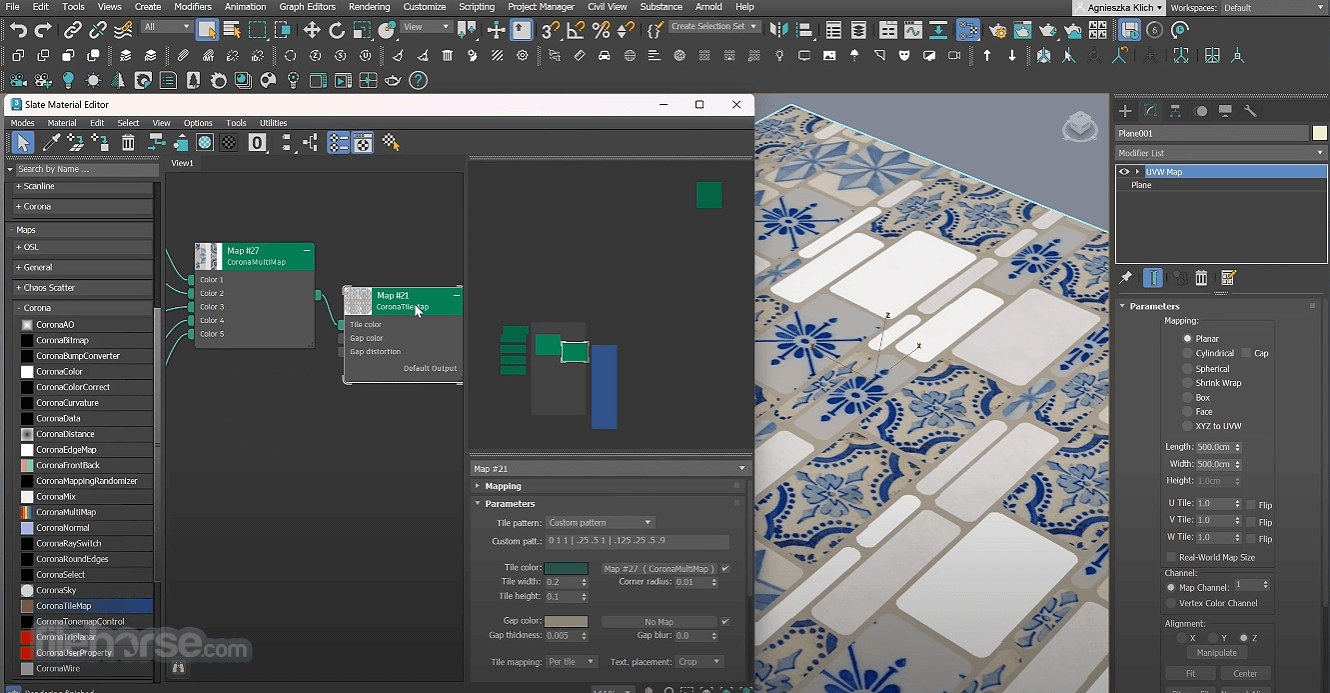This screenshot has width=1330, height=693.
Task: Click the Plane001 object color swatch
Action: click(x=1320, y=133)
